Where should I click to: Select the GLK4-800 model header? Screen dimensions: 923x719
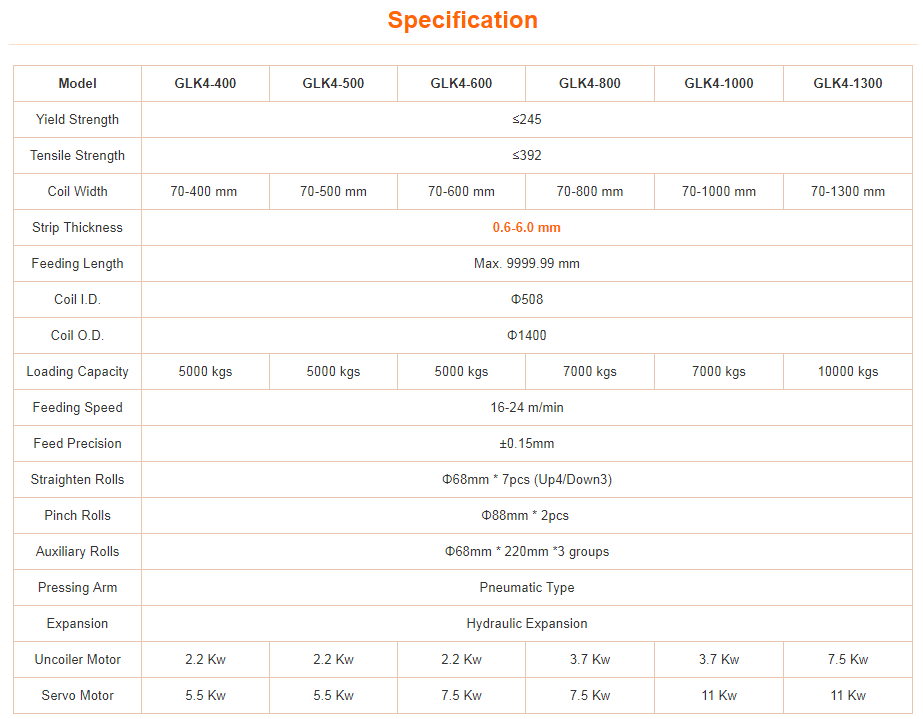pyautogui.click(x=590, y=84)
